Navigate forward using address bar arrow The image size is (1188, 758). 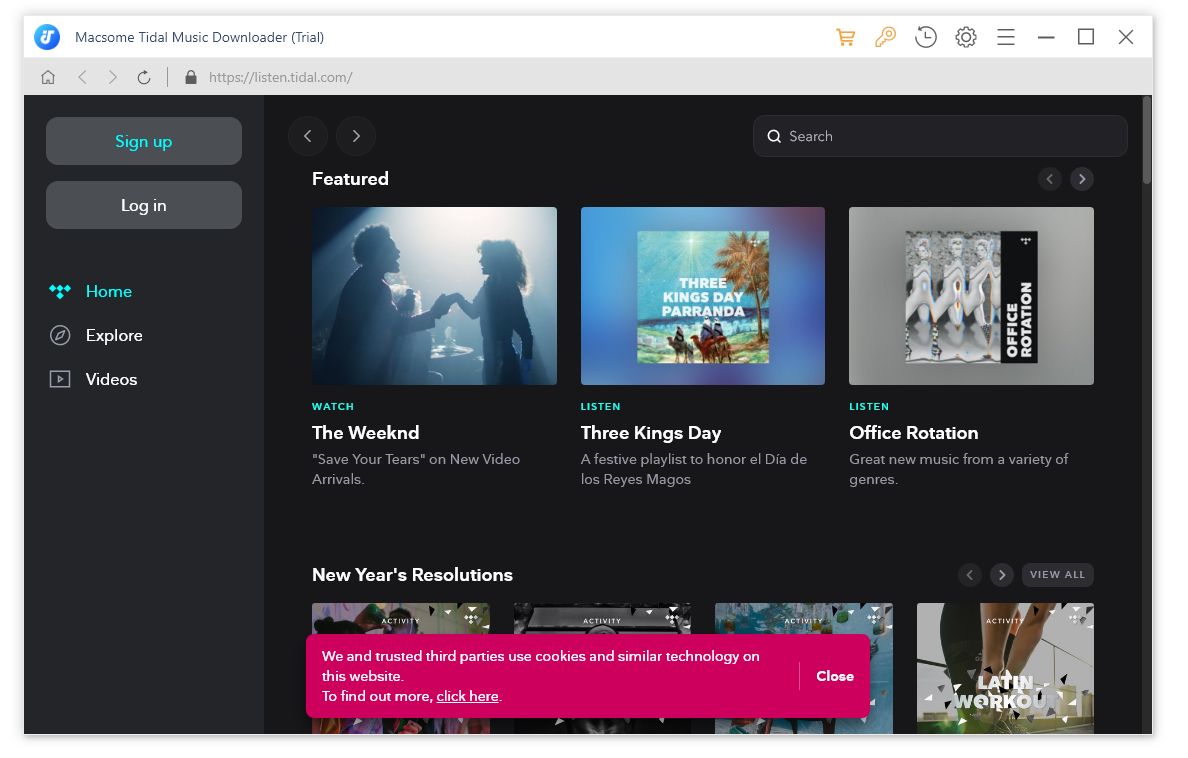pos(113,77)
